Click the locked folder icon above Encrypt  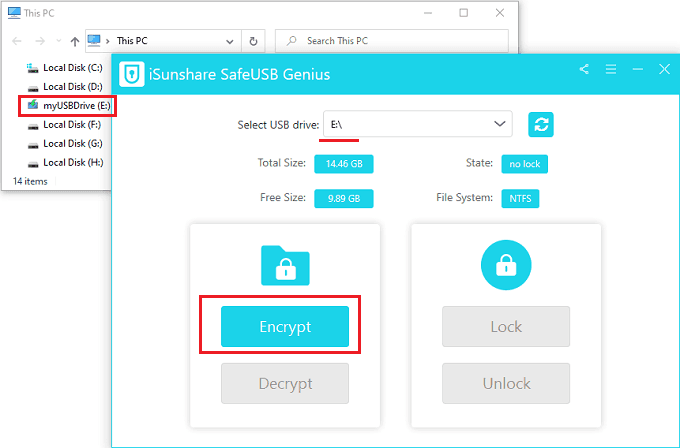coord(285,265)
